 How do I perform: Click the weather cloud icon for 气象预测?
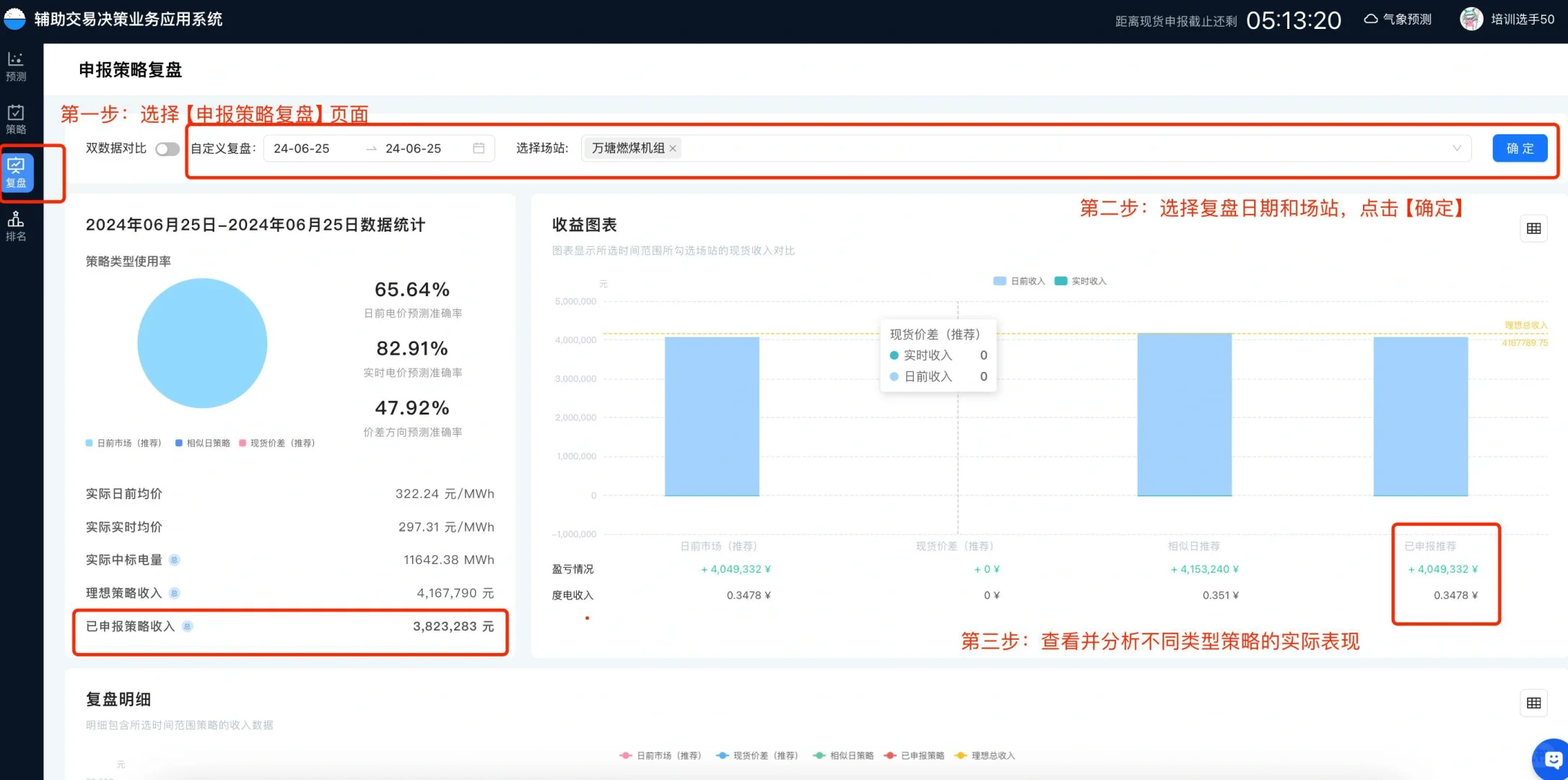1371,18
